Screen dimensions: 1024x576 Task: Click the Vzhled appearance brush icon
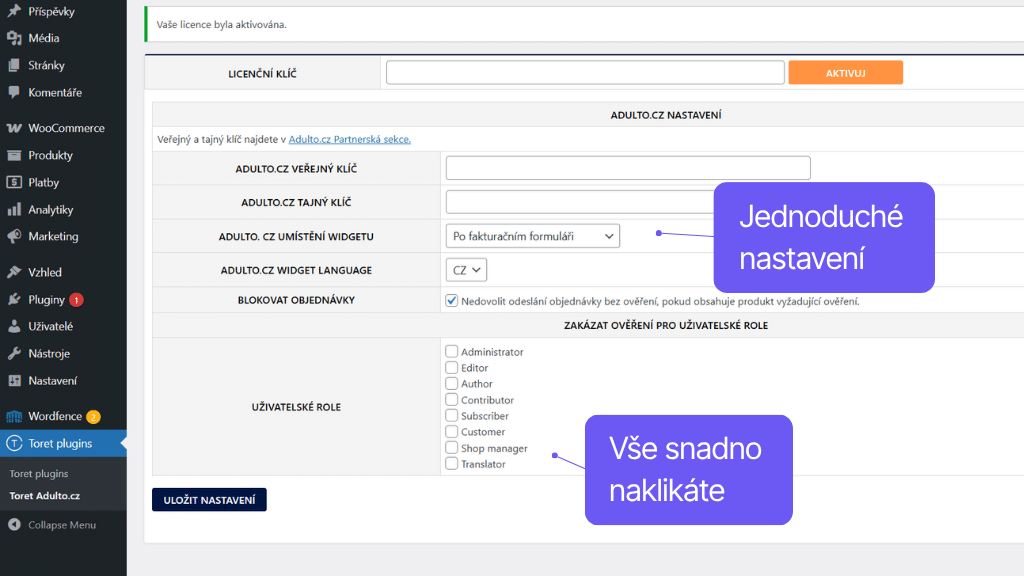tap(12, 271)
